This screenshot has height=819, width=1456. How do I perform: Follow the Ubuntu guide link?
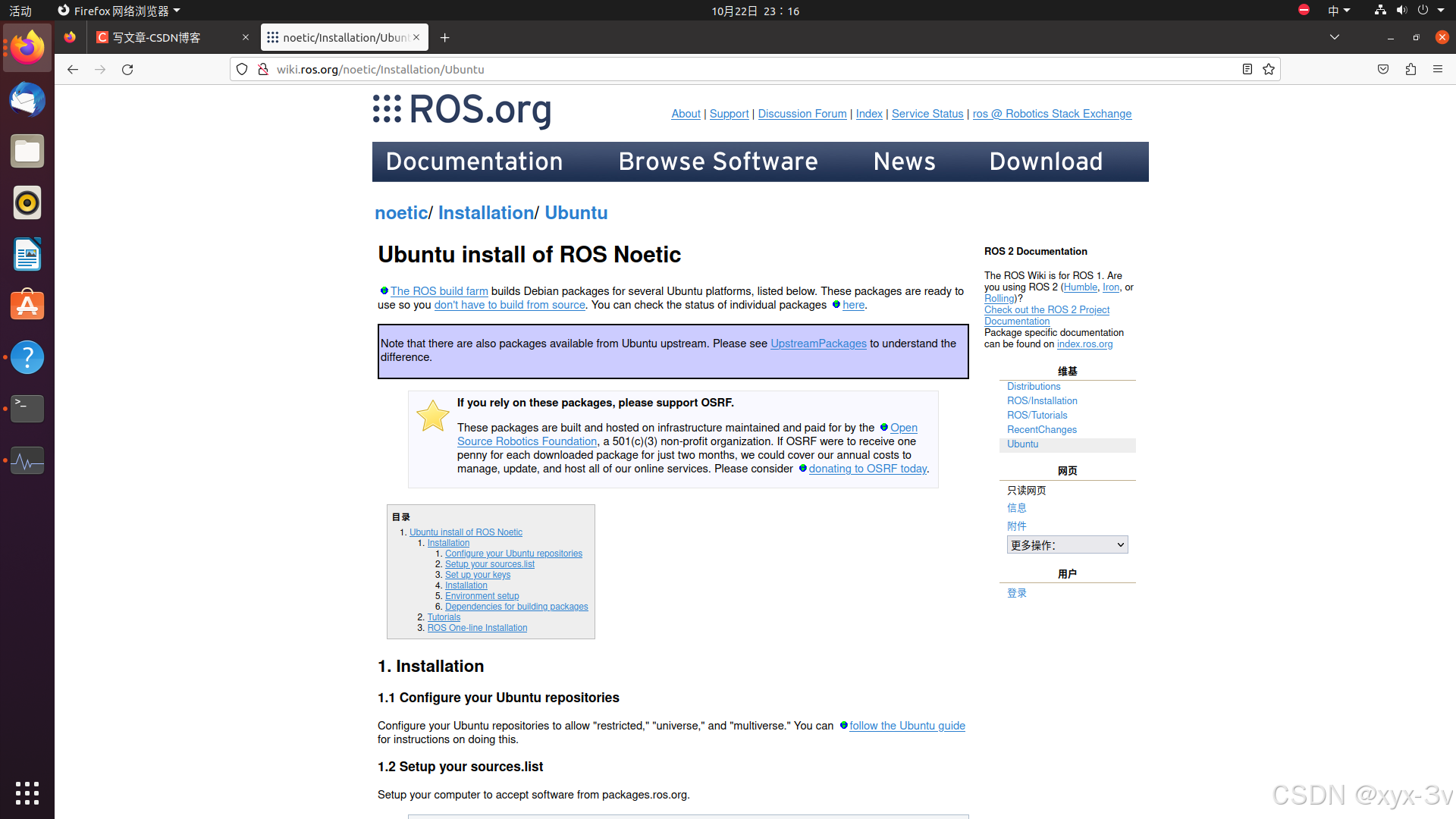point(907,726)
